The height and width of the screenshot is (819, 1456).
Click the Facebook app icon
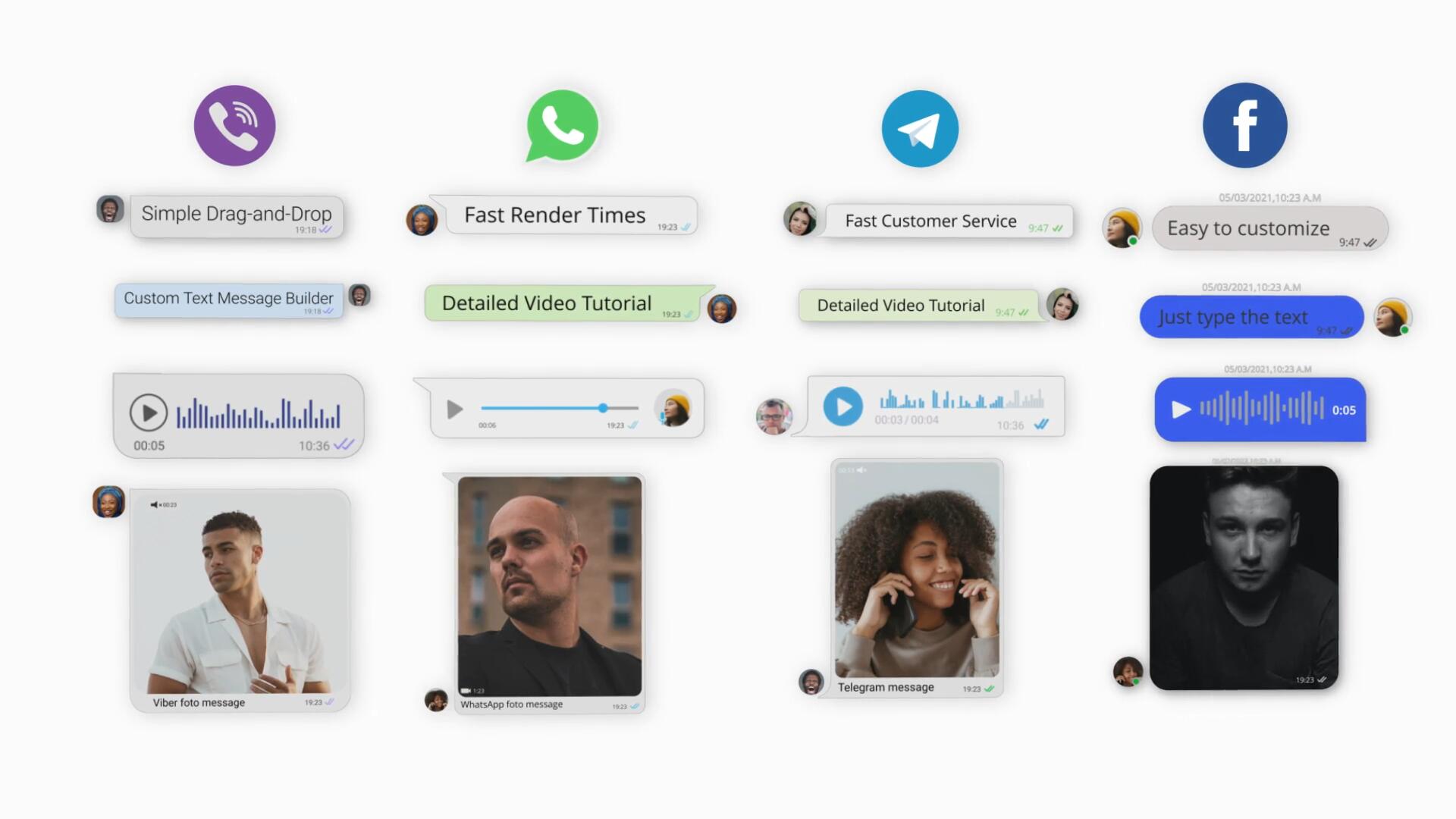[1245, 125]
